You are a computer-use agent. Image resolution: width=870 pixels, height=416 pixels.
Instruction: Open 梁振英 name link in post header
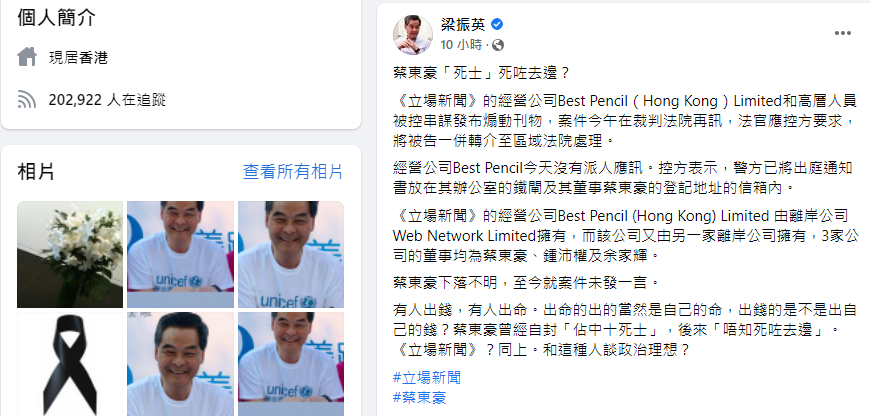coord(463,24)
